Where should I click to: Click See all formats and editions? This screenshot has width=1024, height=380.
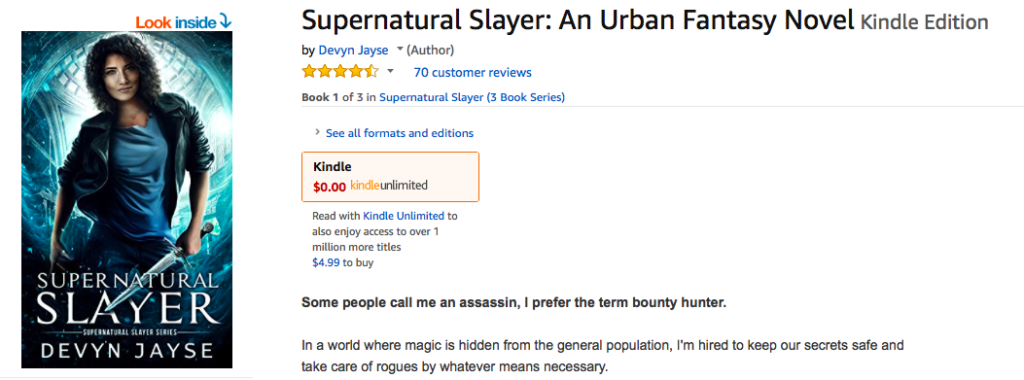[400, 133]
